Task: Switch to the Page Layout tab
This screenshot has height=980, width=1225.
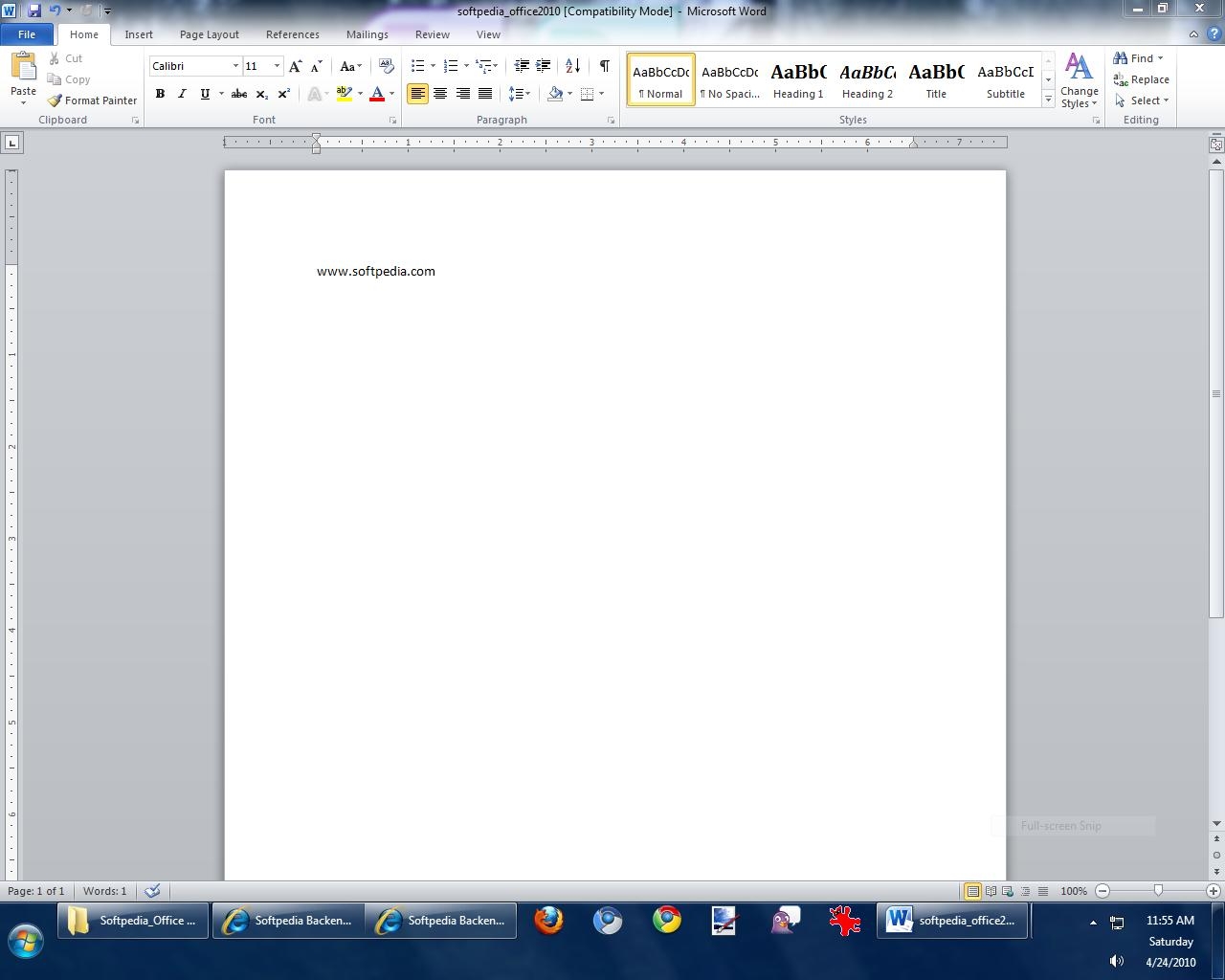Action: pyautogui.click(x=209, y=34)
